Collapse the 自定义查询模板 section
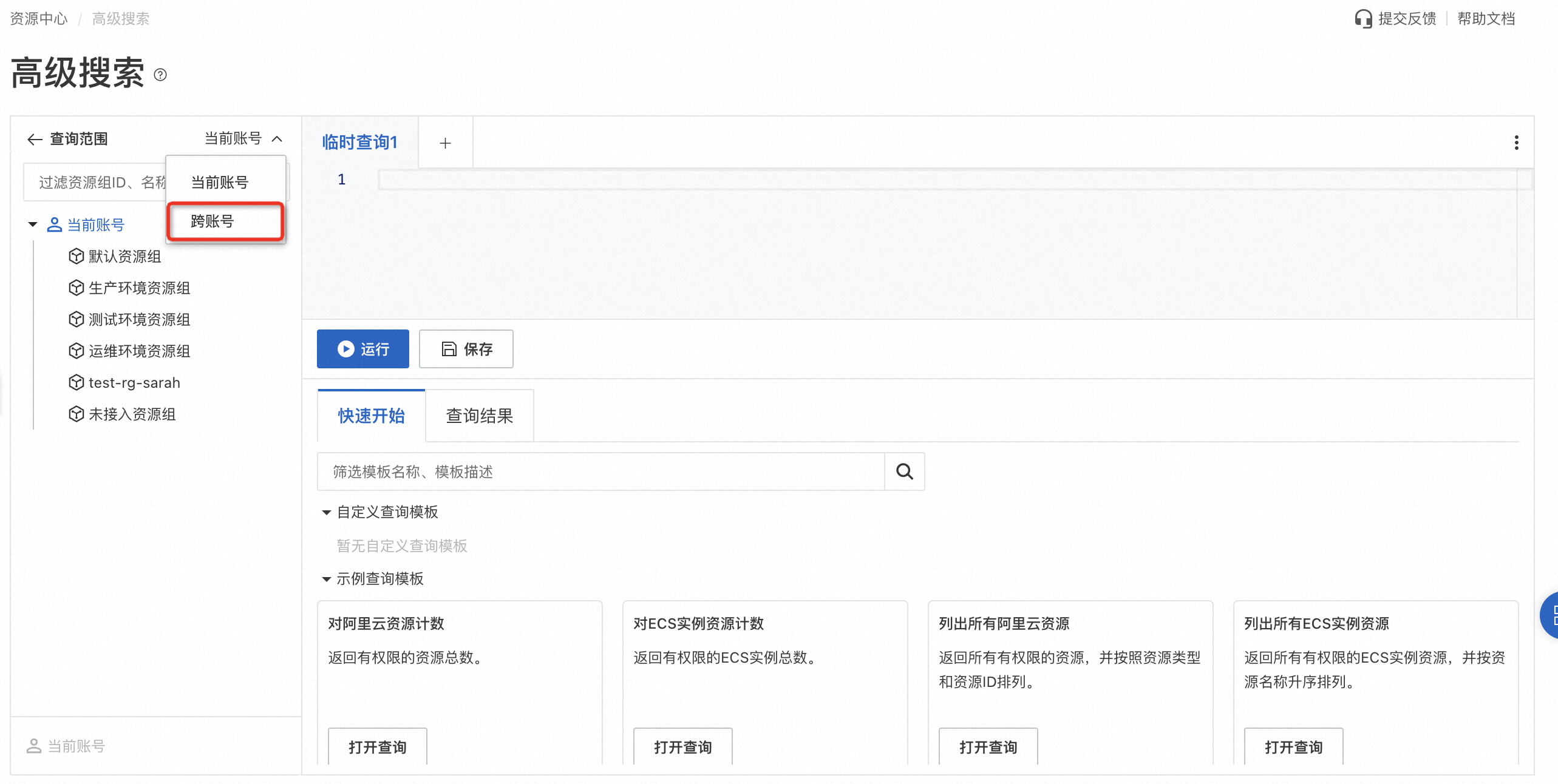This screenshot has width=1558, height=784. coord(326,513)
